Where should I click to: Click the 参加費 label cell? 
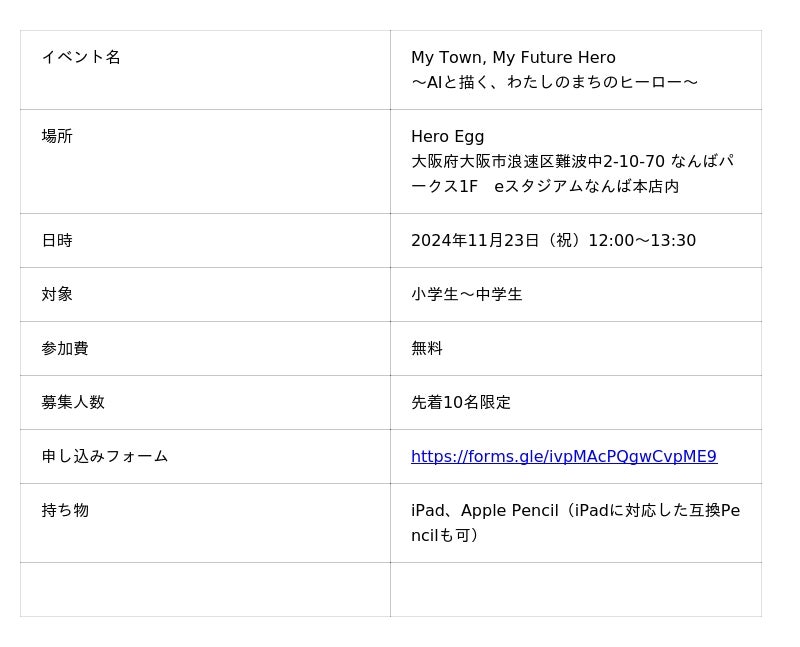point(65,349)
